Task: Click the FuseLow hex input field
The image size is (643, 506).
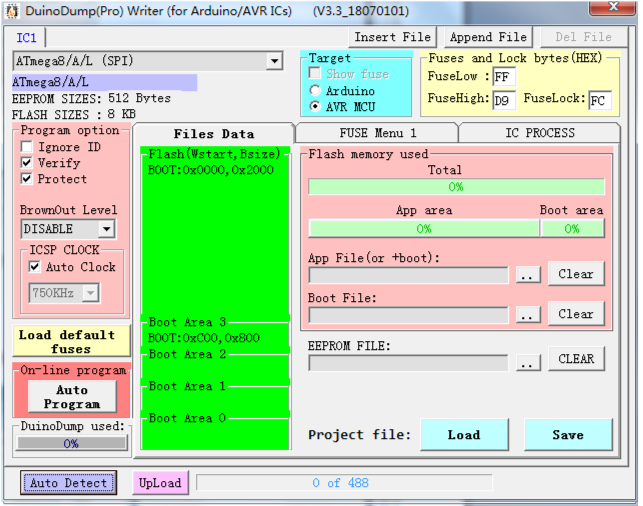Action: 504,77
